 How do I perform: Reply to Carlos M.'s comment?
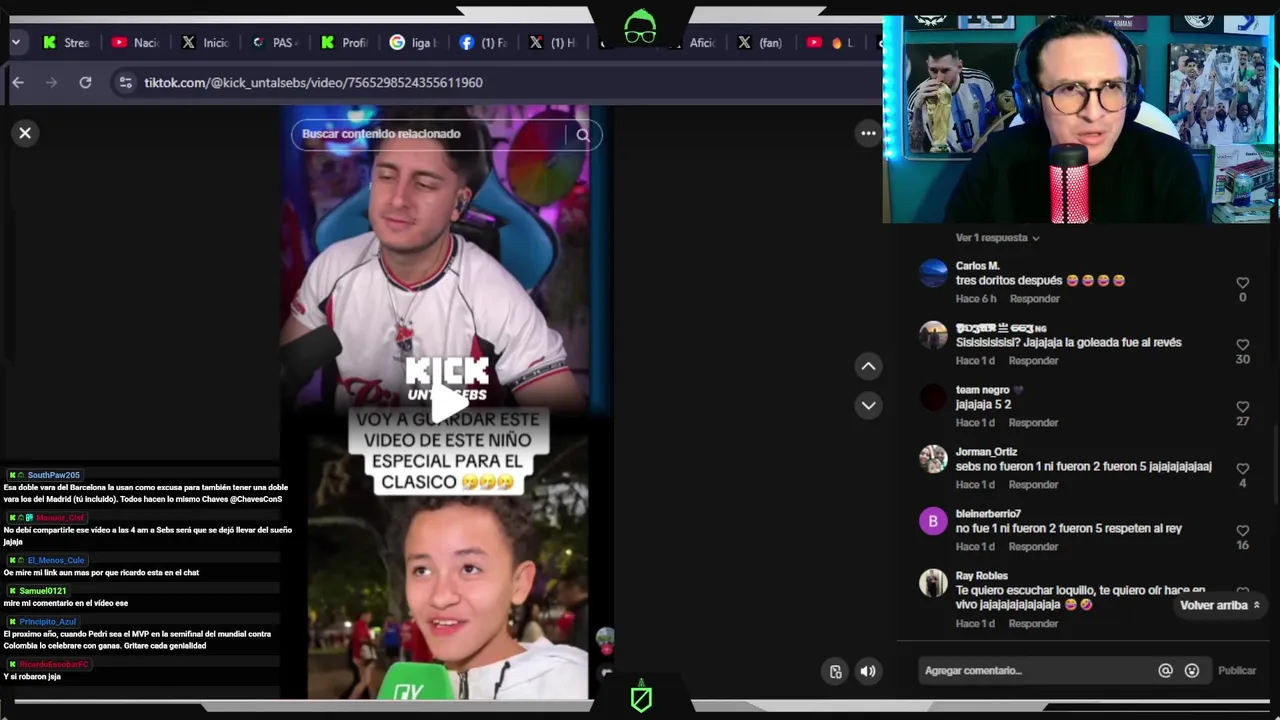click(x=1034, y=299)
